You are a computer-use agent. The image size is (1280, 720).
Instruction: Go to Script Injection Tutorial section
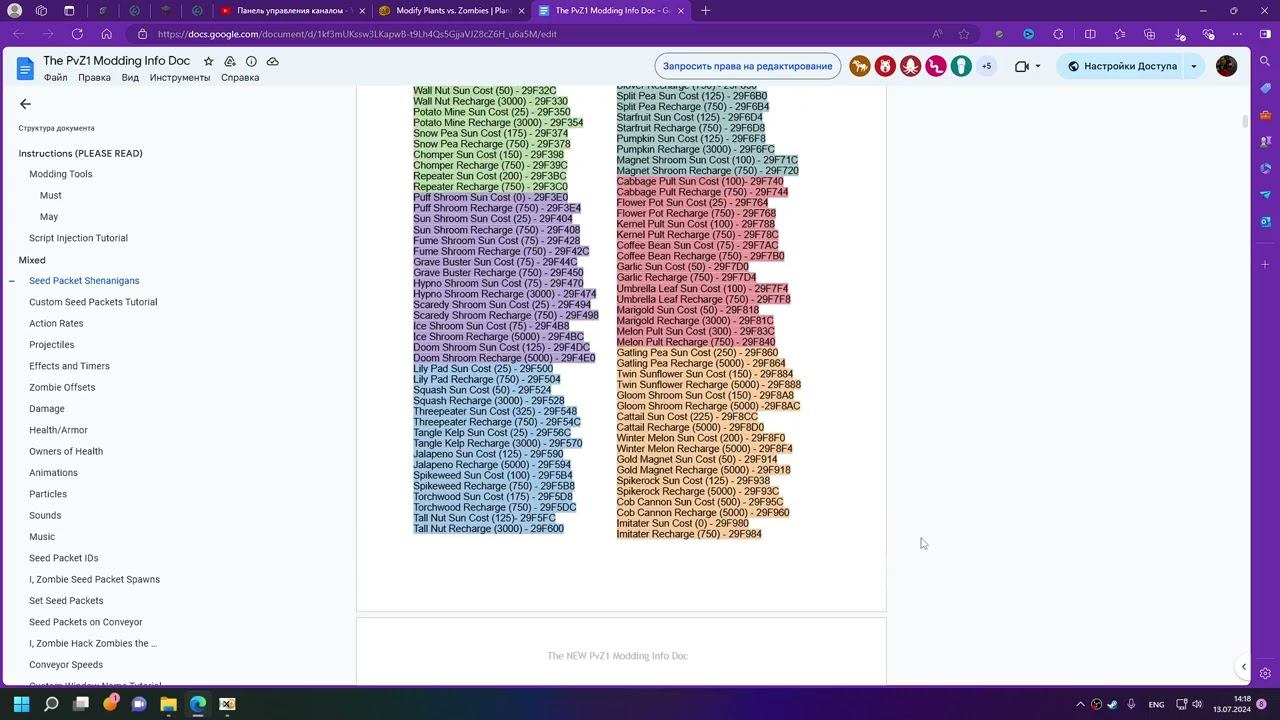point(78,238)
